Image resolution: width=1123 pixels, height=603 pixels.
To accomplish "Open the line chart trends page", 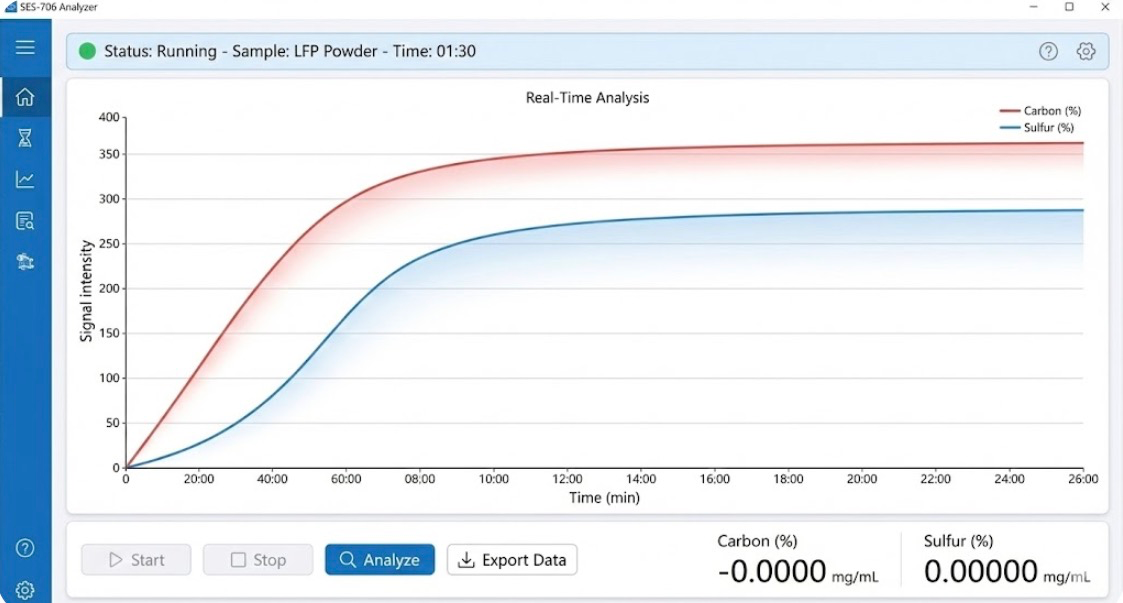I will [x=25, y=180].
